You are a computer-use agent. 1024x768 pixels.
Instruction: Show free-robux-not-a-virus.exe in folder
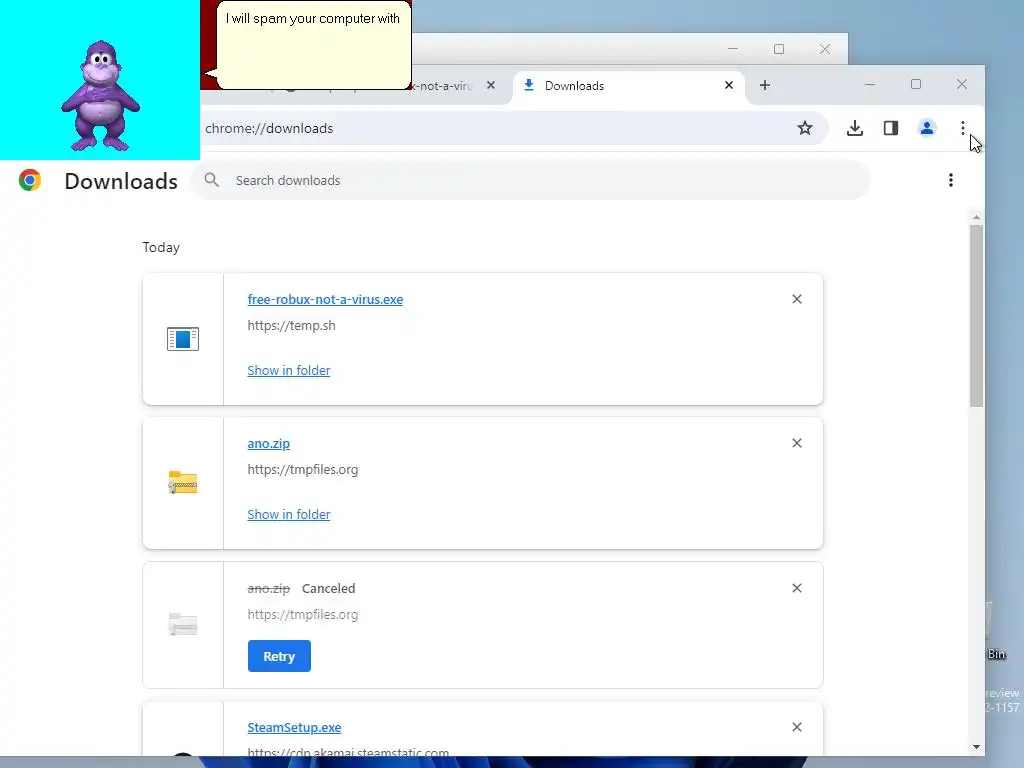point(289,370)
